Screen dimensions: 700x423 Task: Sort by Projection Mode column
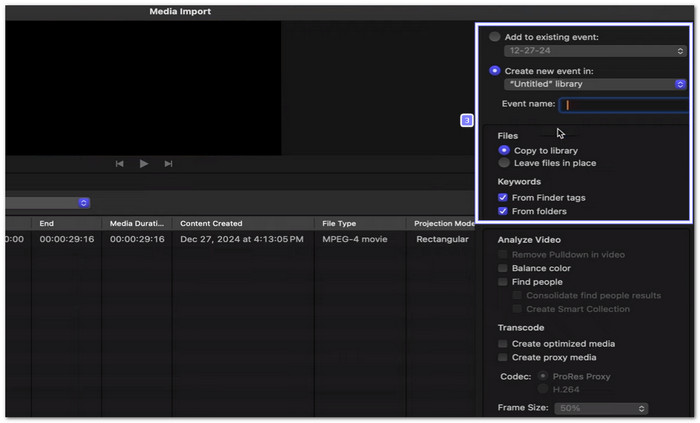441,224
